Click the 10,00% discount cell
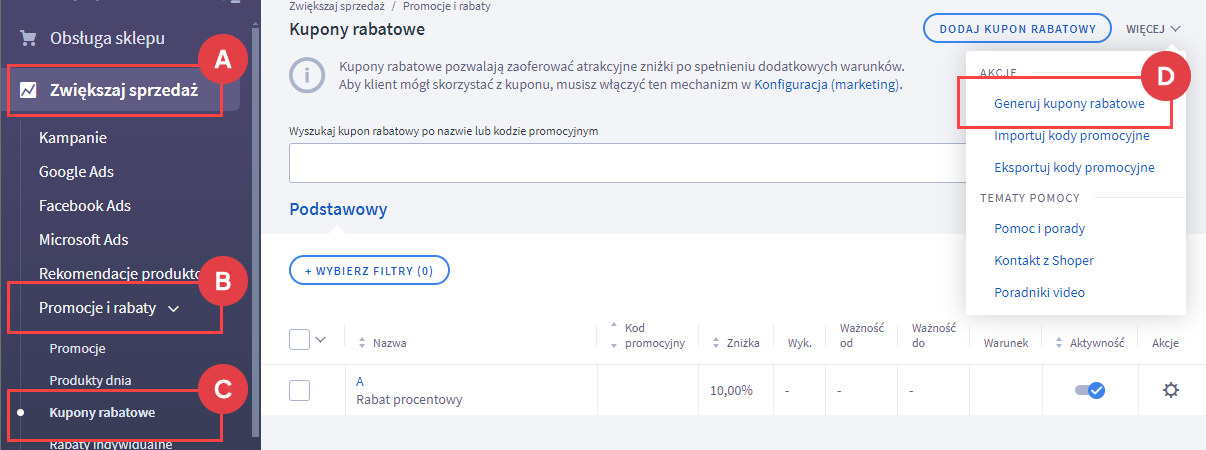 731,390
